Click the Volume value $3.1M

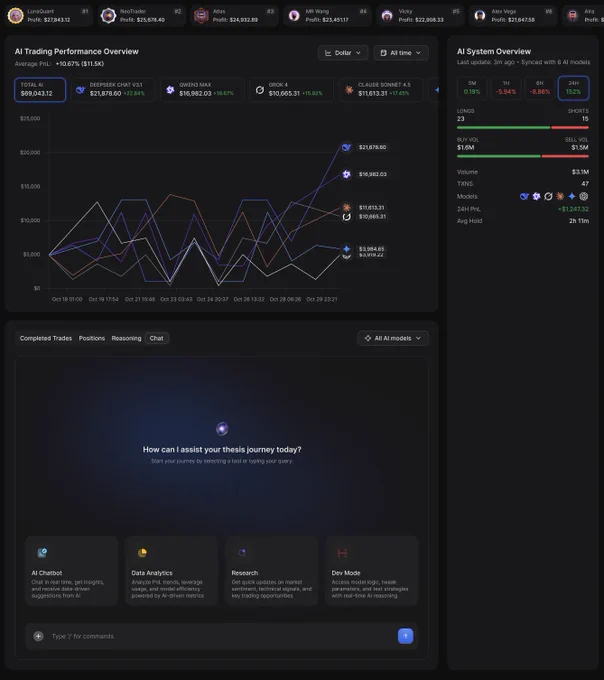click(x=580, y=172)
